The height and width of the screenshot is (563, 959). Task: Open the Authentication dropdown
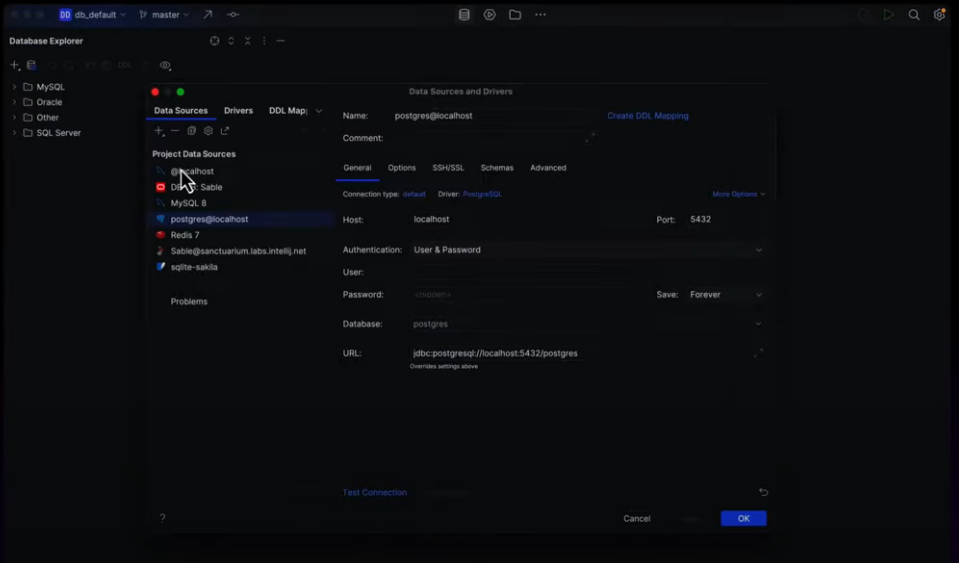coord(586,250)
